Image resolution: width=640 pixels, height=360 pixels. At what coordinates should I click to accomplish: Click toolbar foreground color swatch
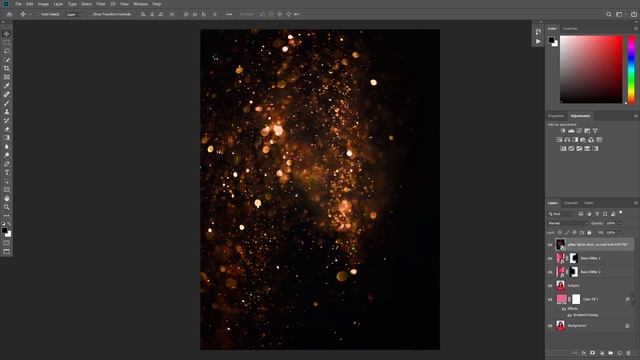tap(5, 231)
